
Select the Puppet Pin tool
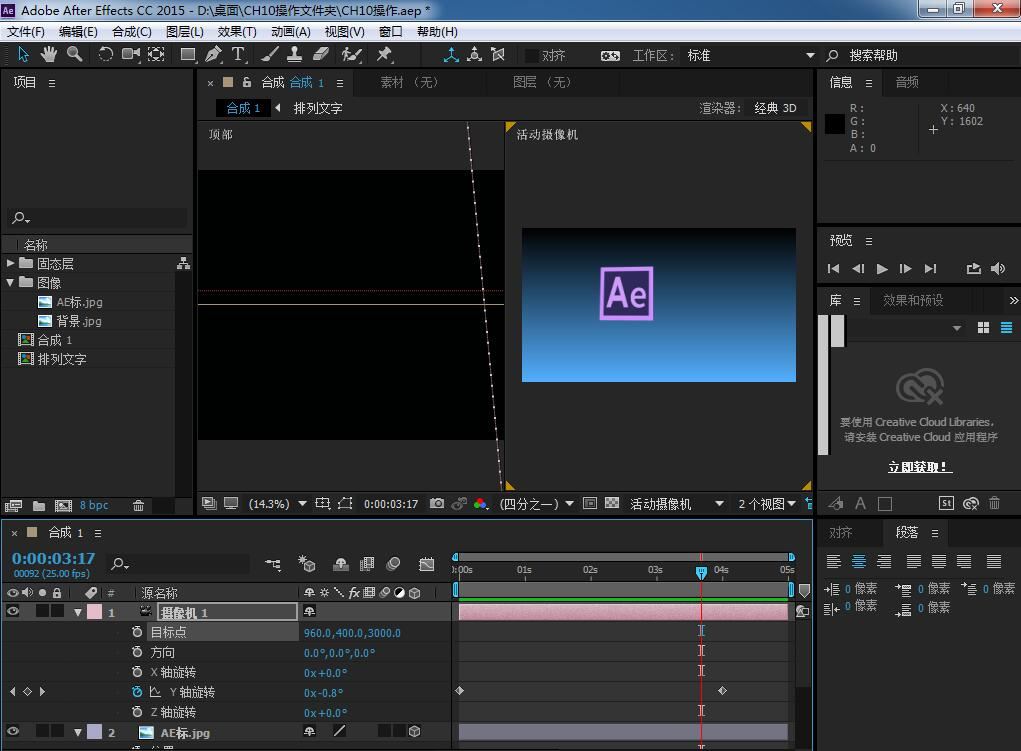384,55
